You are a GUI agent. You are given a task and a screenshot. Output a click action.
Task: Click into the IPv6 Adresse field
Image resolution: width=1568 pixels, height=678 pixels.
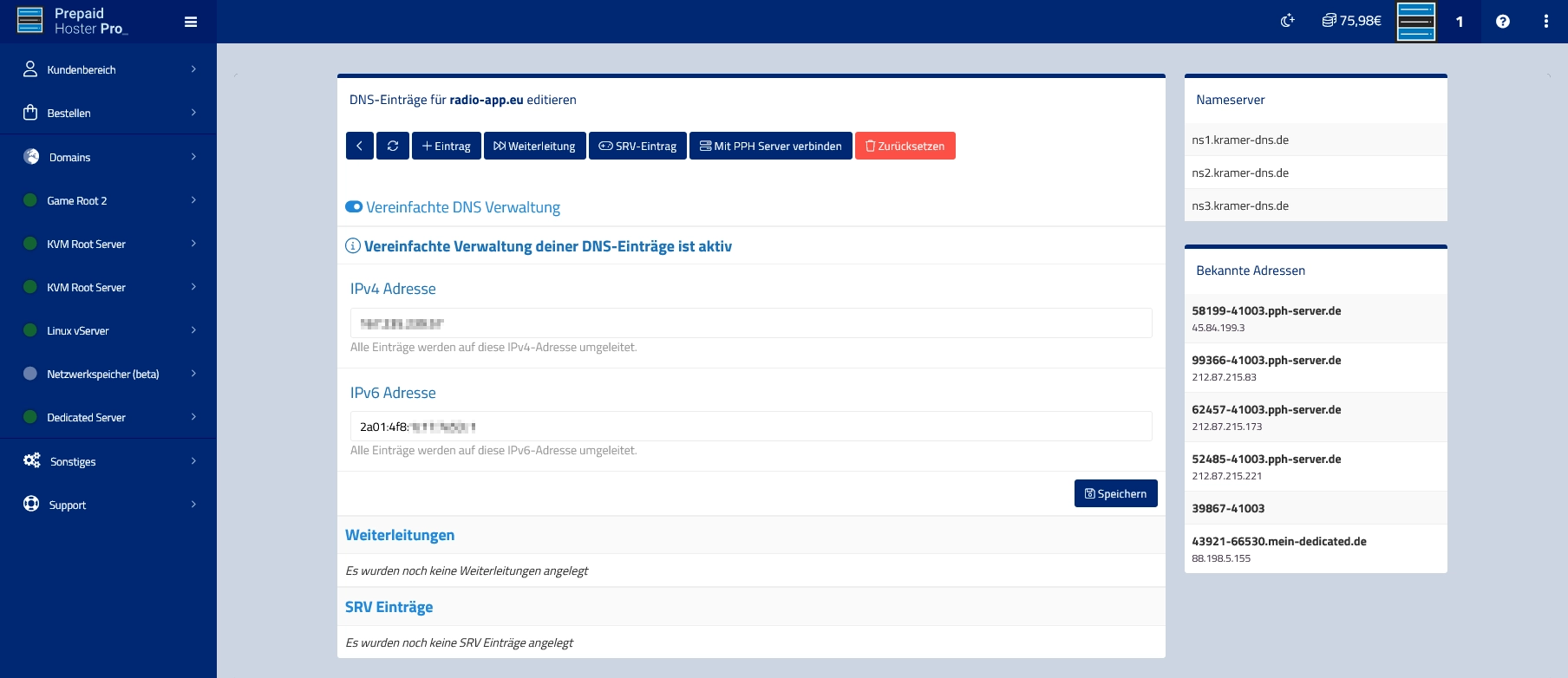pyautogui.click(x=751, y=427)
